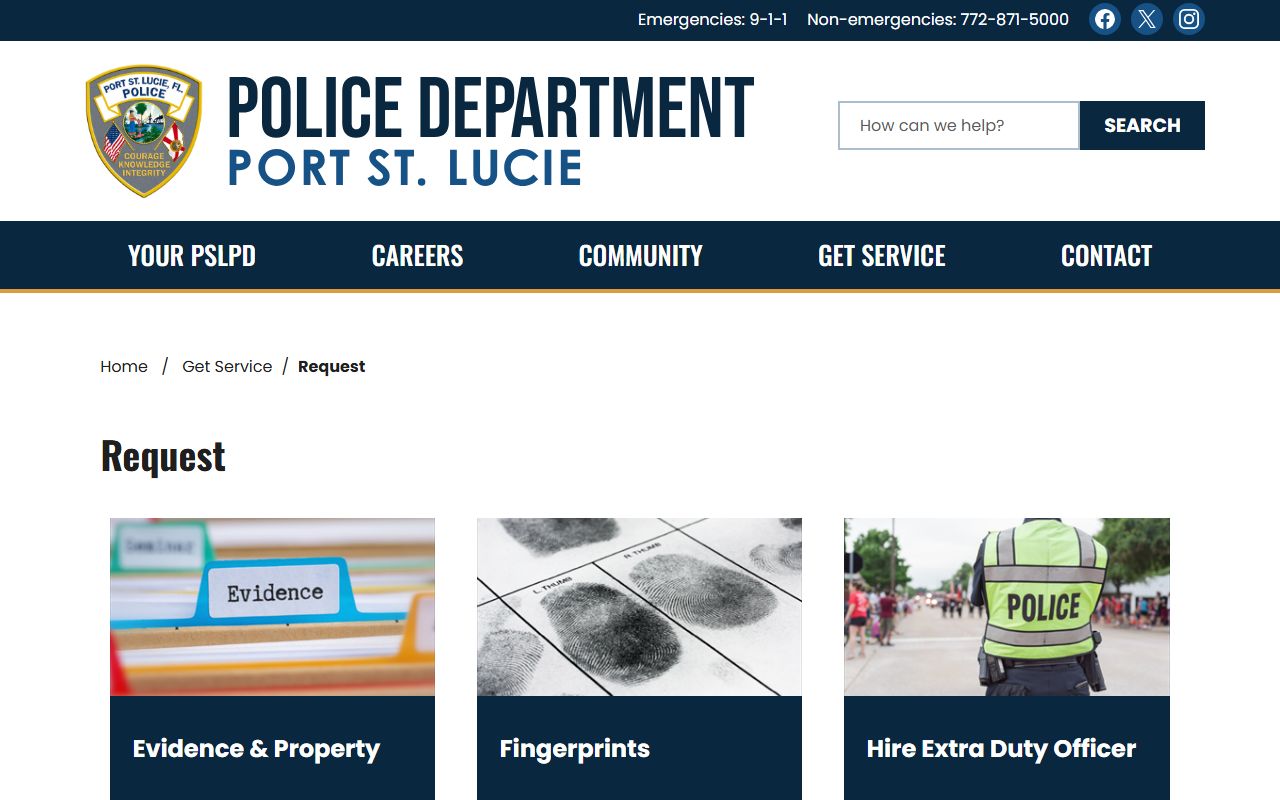This screenshot has width=1280, height=800.
Task: Click the SEARCH button
Action: click(1142, 125)
